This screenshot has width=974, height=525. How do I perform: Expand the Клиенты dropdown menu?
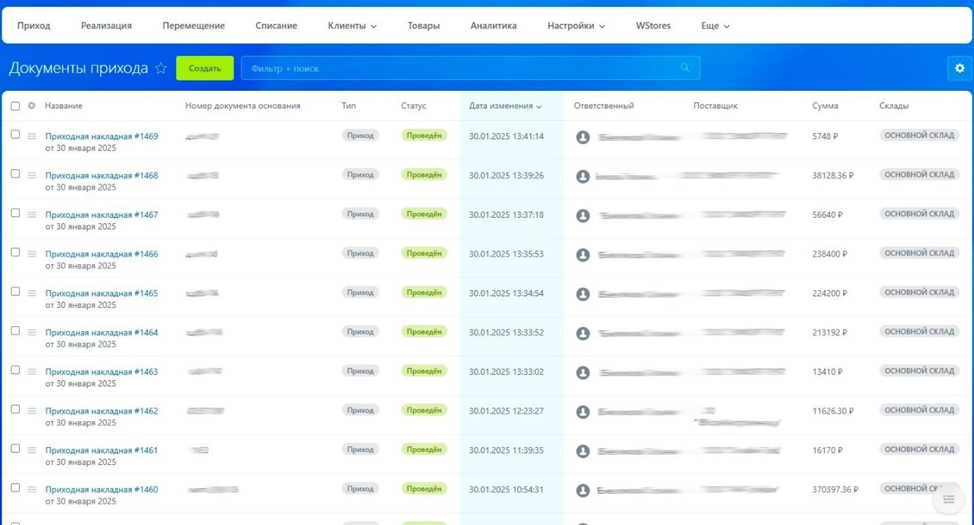pyautogui.click(x=352, y=26)
